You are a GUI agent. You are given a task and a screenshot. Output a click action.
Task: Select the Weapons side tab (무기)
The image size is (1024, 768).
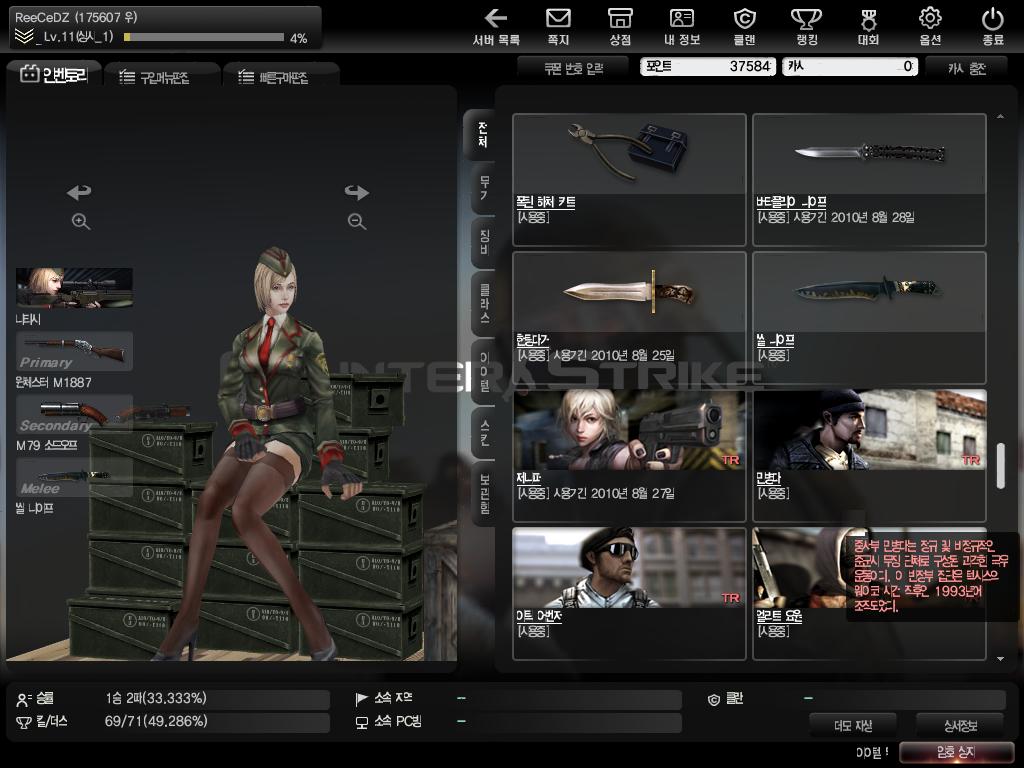pyautogui.click(x=484, y=187)
